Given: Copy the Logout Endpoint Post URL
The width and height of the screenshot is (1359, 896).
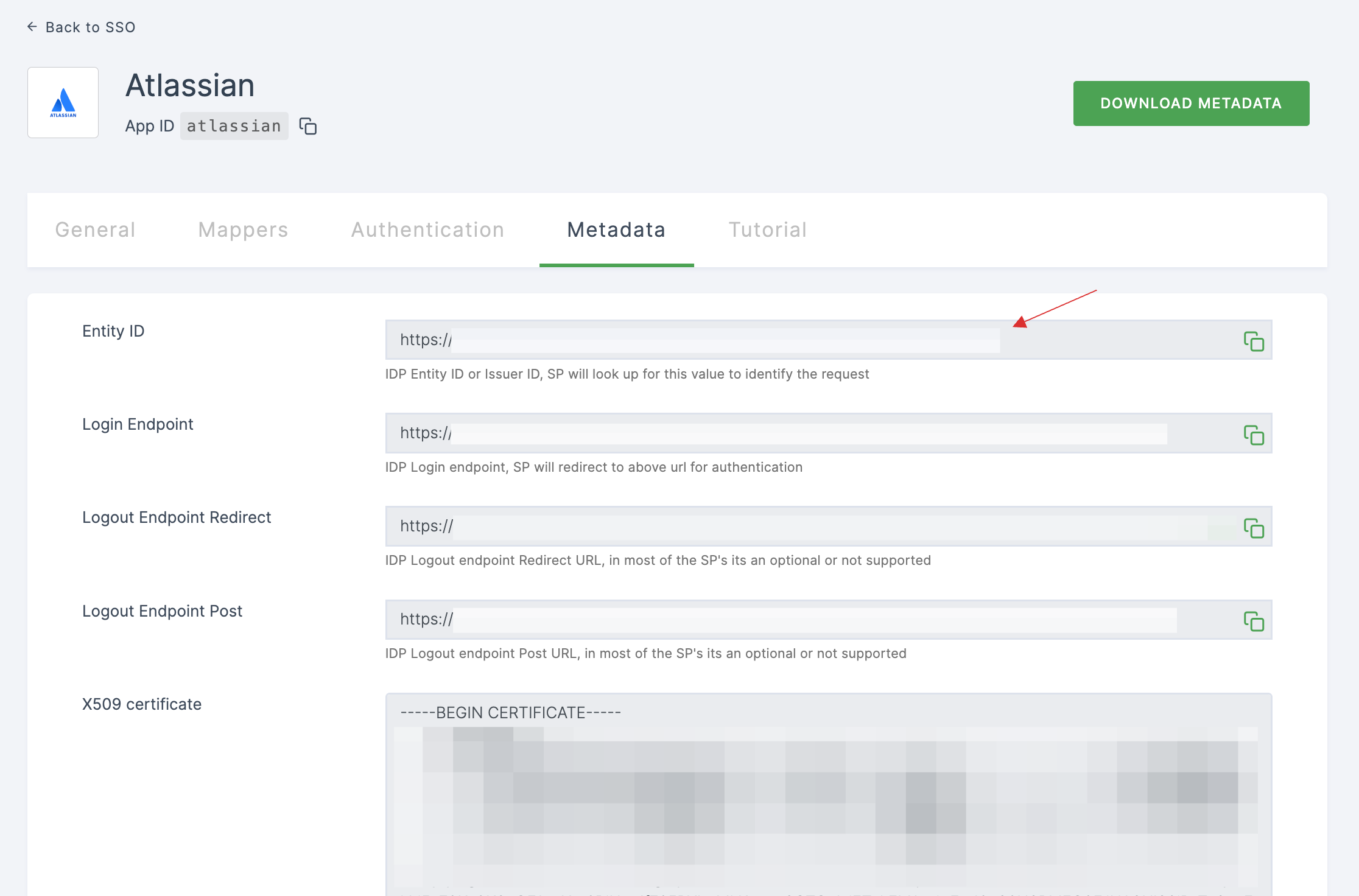Looking at the screenshot, I should [x=1254, y=621].
